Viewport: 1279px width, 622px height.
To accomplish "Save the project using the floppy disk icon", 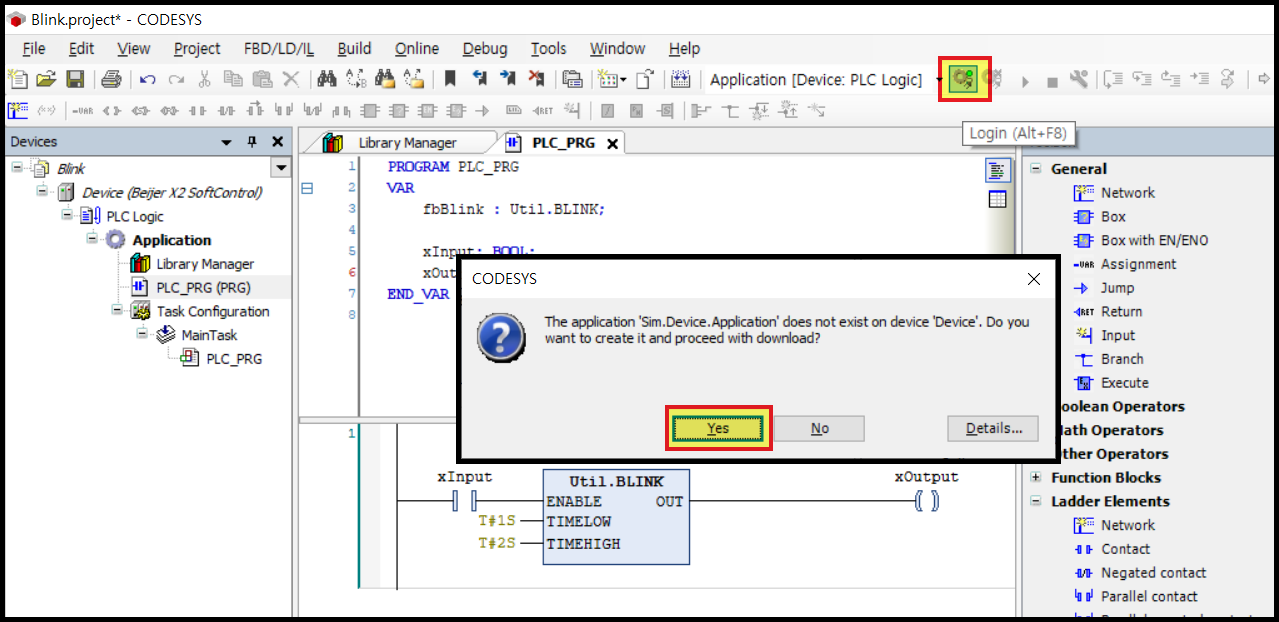I will [75, 79].
